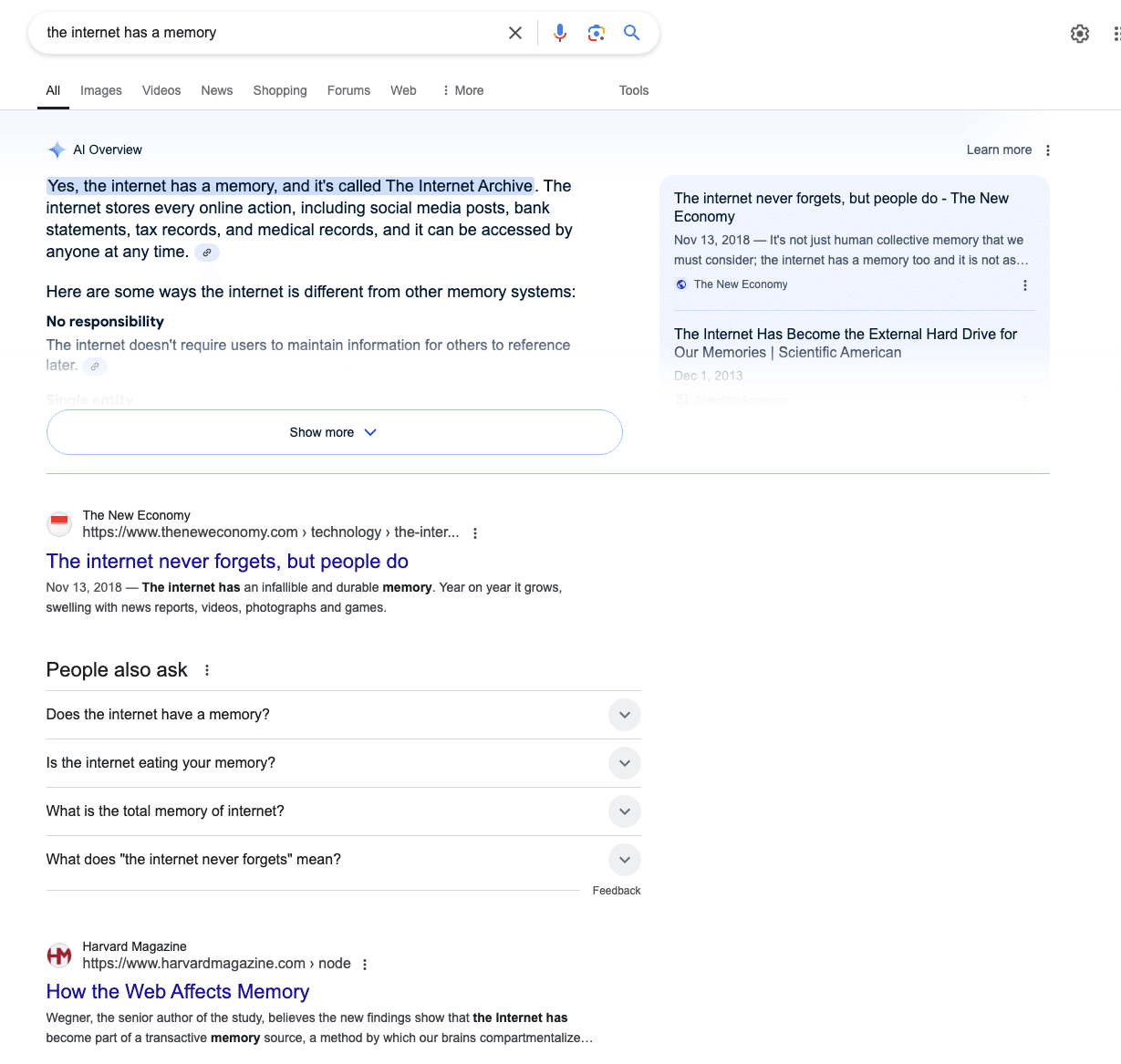
Task: Open the Tools search options
Action: click(634, 90)
